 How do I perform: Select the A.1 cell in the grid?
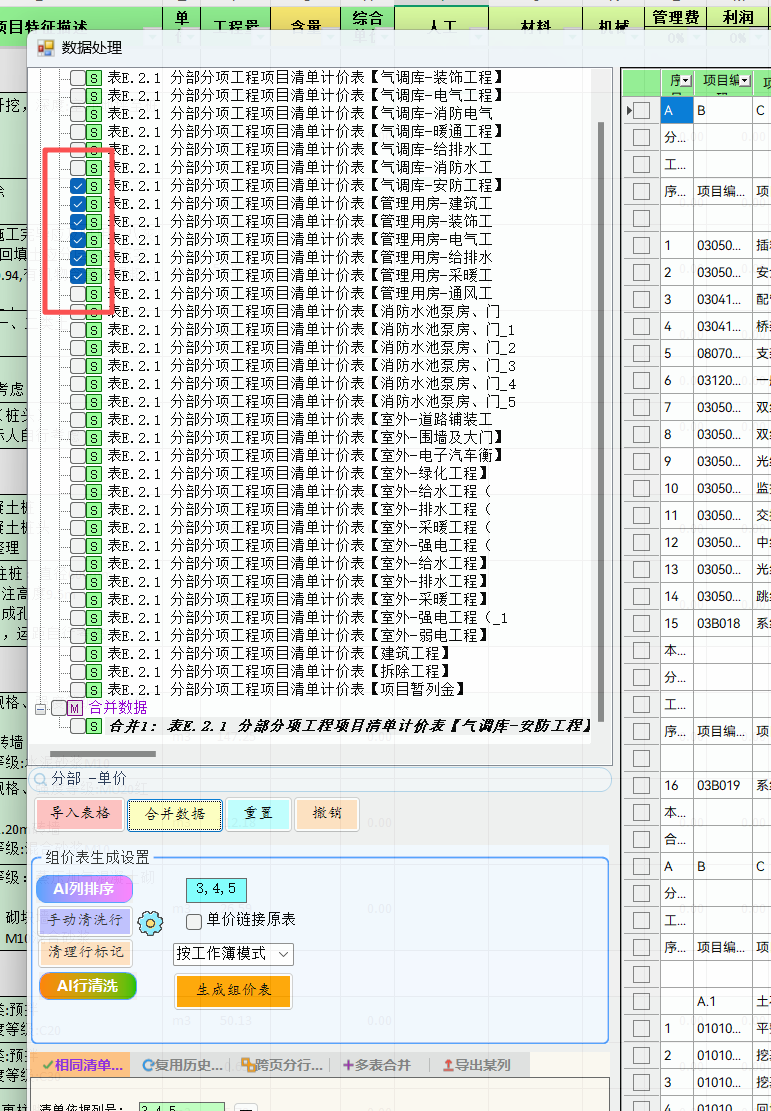pyautogui.click(x=722, y=1001)
